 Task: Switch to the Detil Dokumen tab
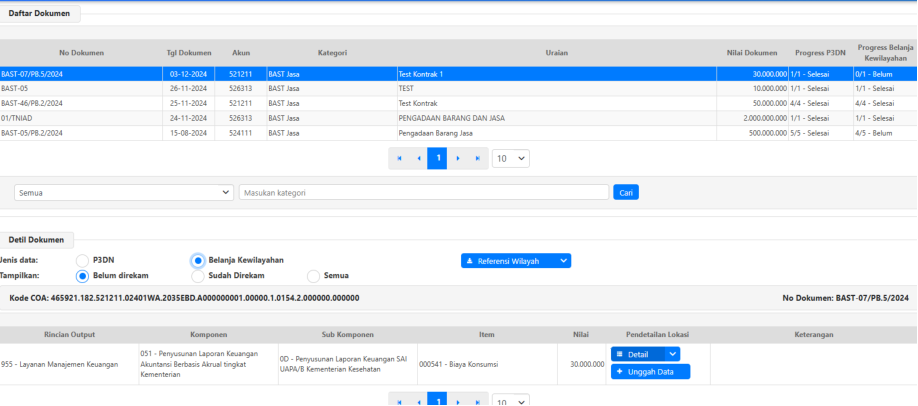37,240
